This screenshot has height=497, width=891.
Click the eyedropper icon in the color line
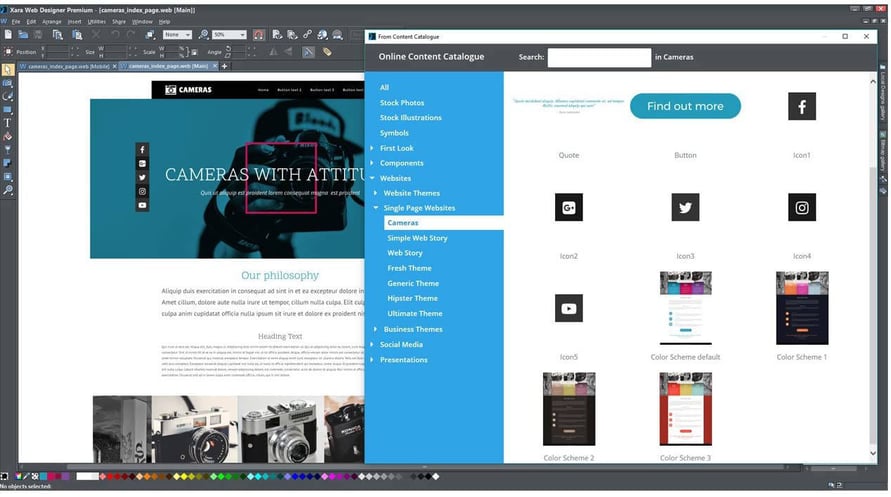[x=26, y=477]
